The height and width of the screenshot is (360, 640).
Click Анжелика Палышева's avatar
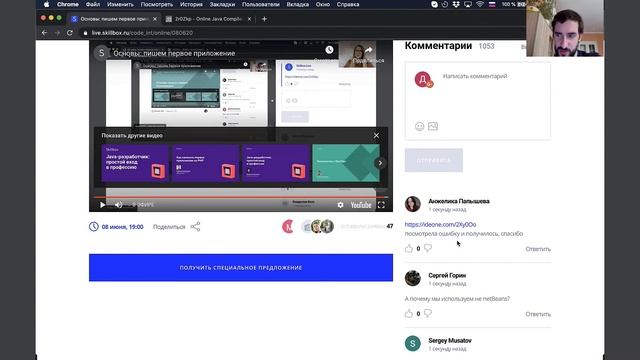[413, 204]
